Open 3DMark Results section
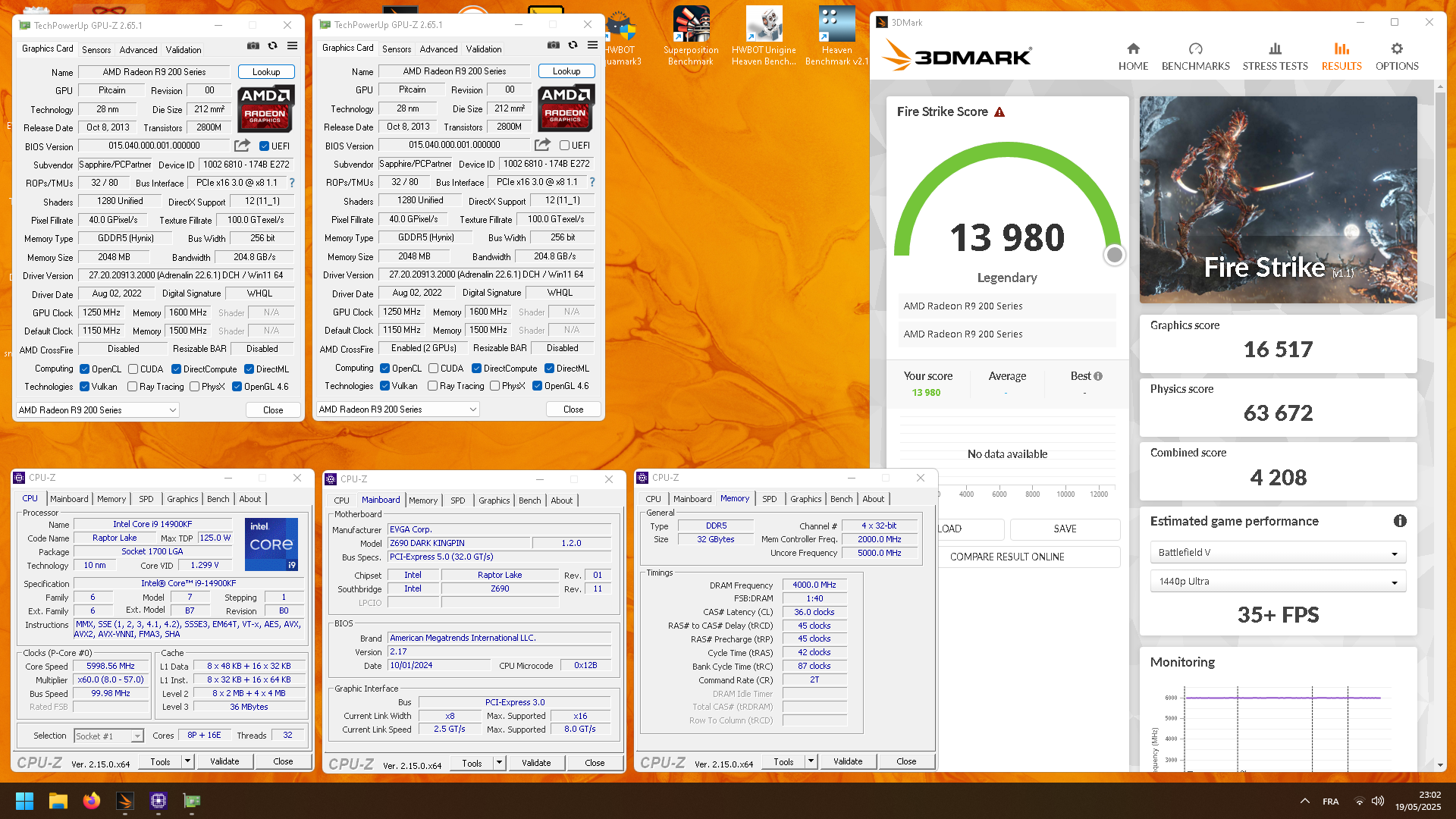This screenshot has height=819, width=1456. point(1341,57)
